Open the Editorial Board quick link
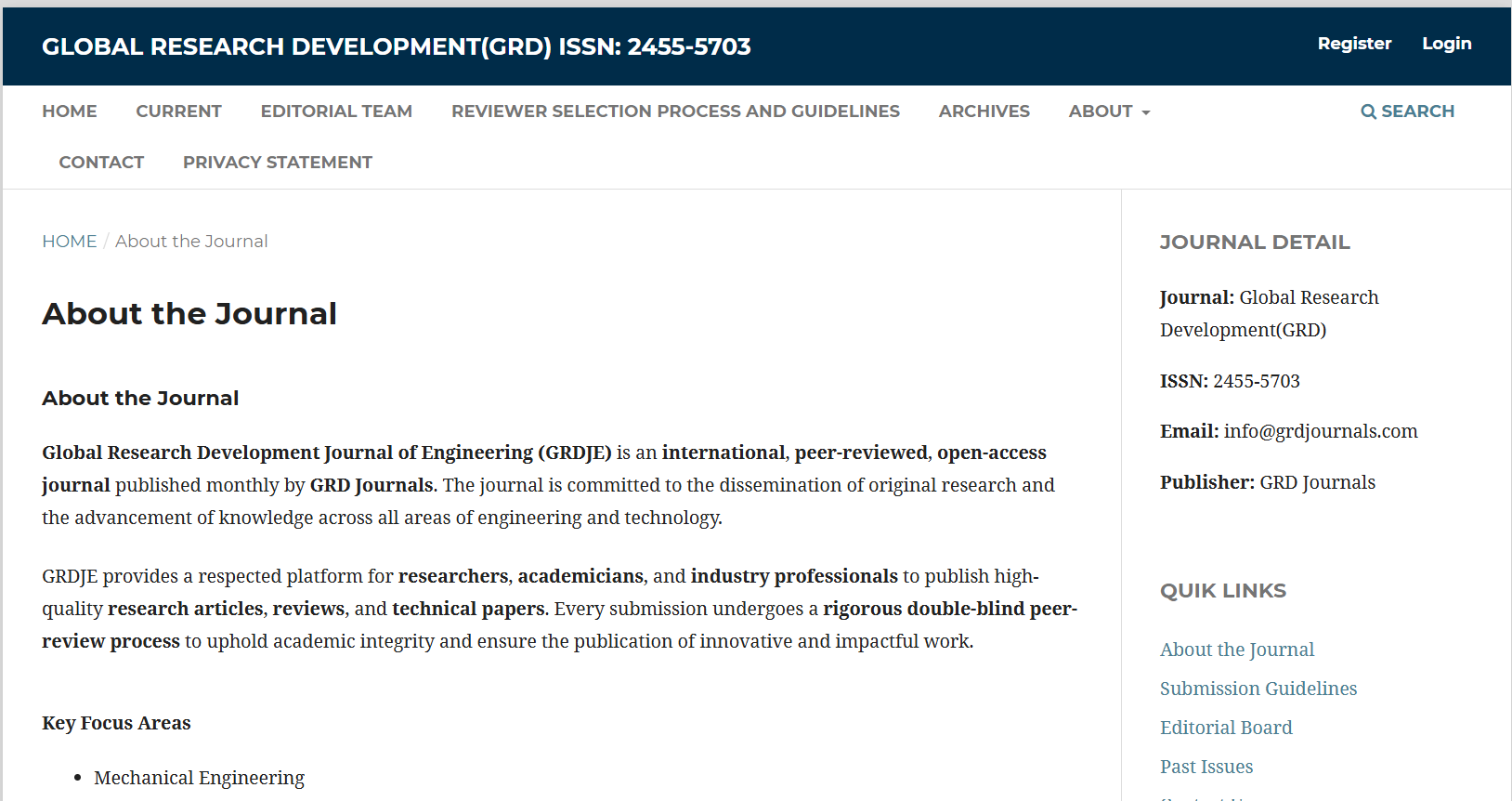The height and width of the screenshot is (801, 1512). tap(1225, 728)
